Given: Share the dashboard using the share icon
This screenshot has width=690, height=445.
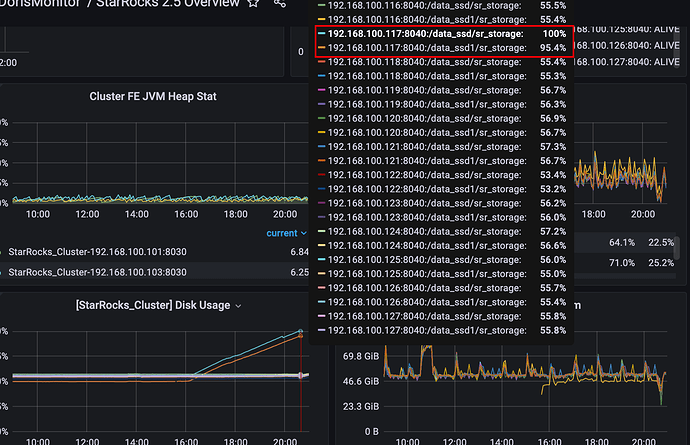Looking at the screenshot, I should pyautogui.click(x=280, y=3).
